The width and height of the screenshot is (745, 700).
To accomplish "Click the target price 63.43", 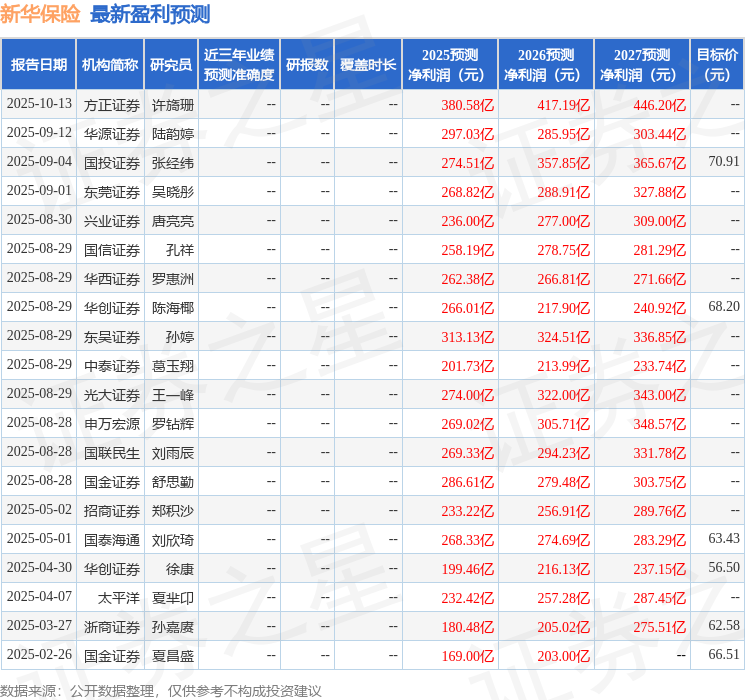I will 724,538.
